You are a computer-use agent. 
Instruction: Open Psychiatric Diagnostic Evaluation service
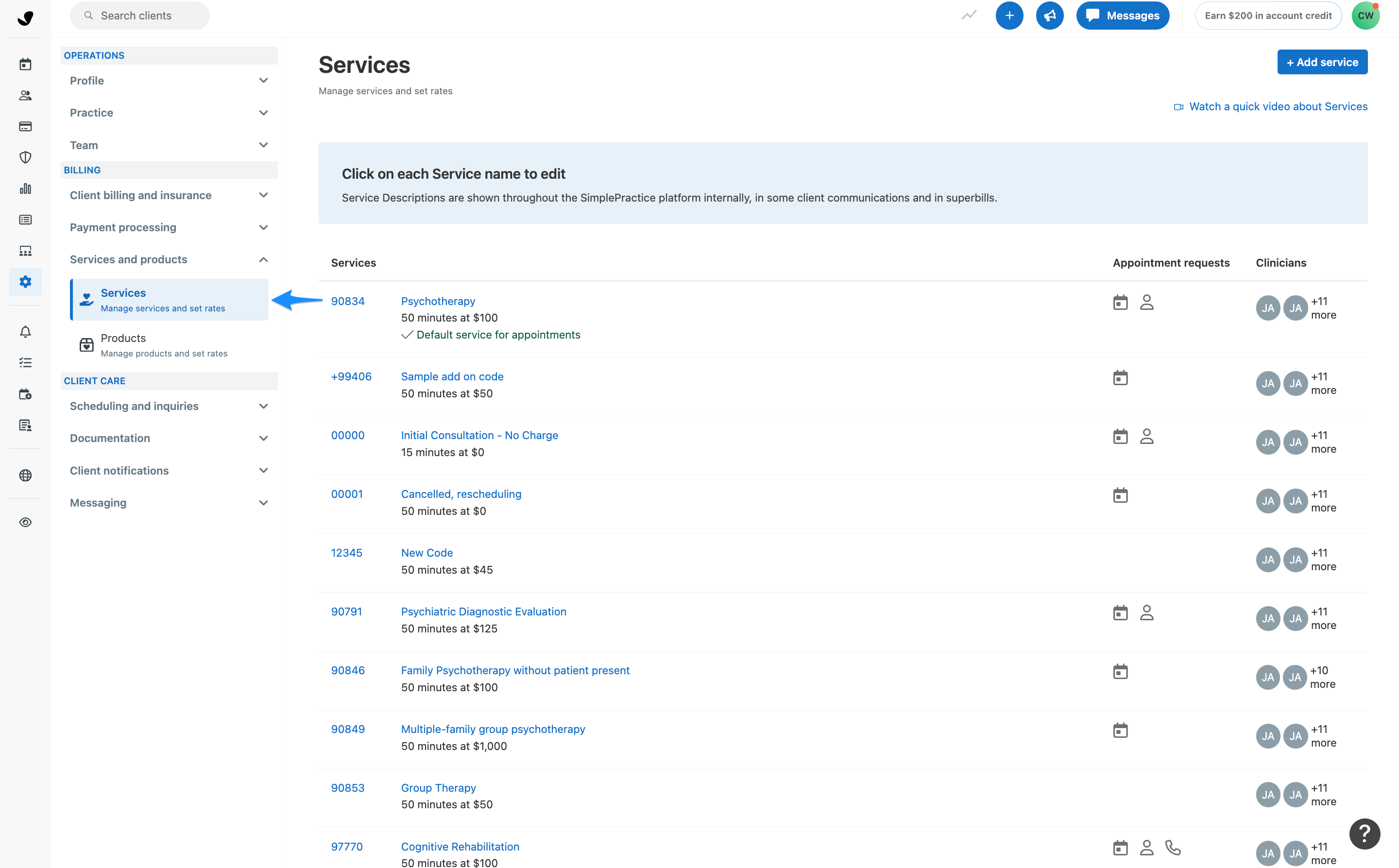coord(483,612)
